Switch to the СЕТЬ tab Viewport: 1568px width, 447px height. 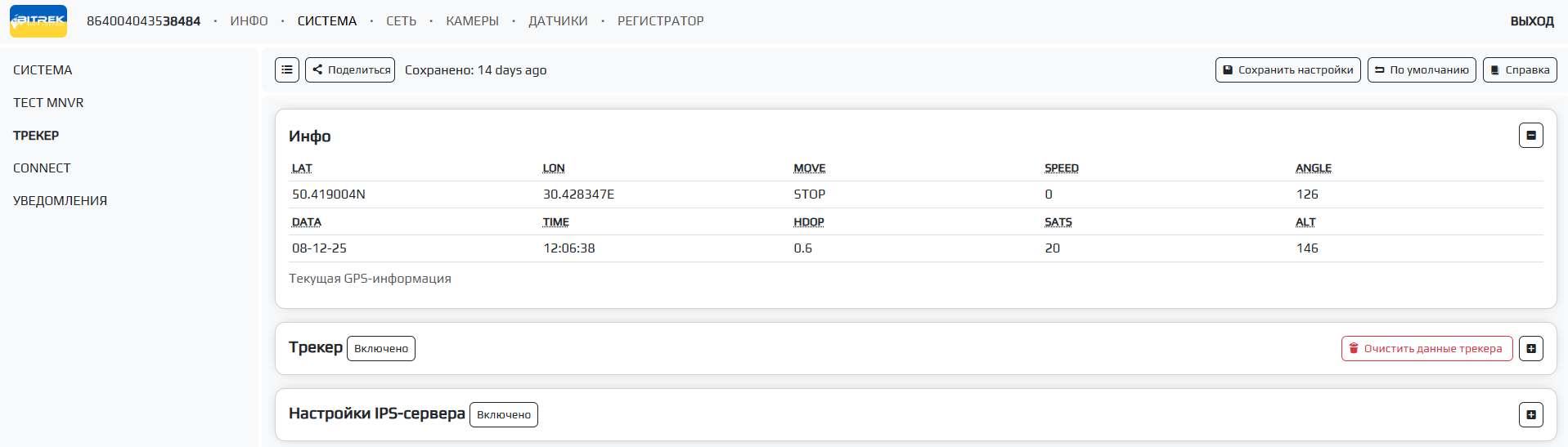click(x=401, y=21)
